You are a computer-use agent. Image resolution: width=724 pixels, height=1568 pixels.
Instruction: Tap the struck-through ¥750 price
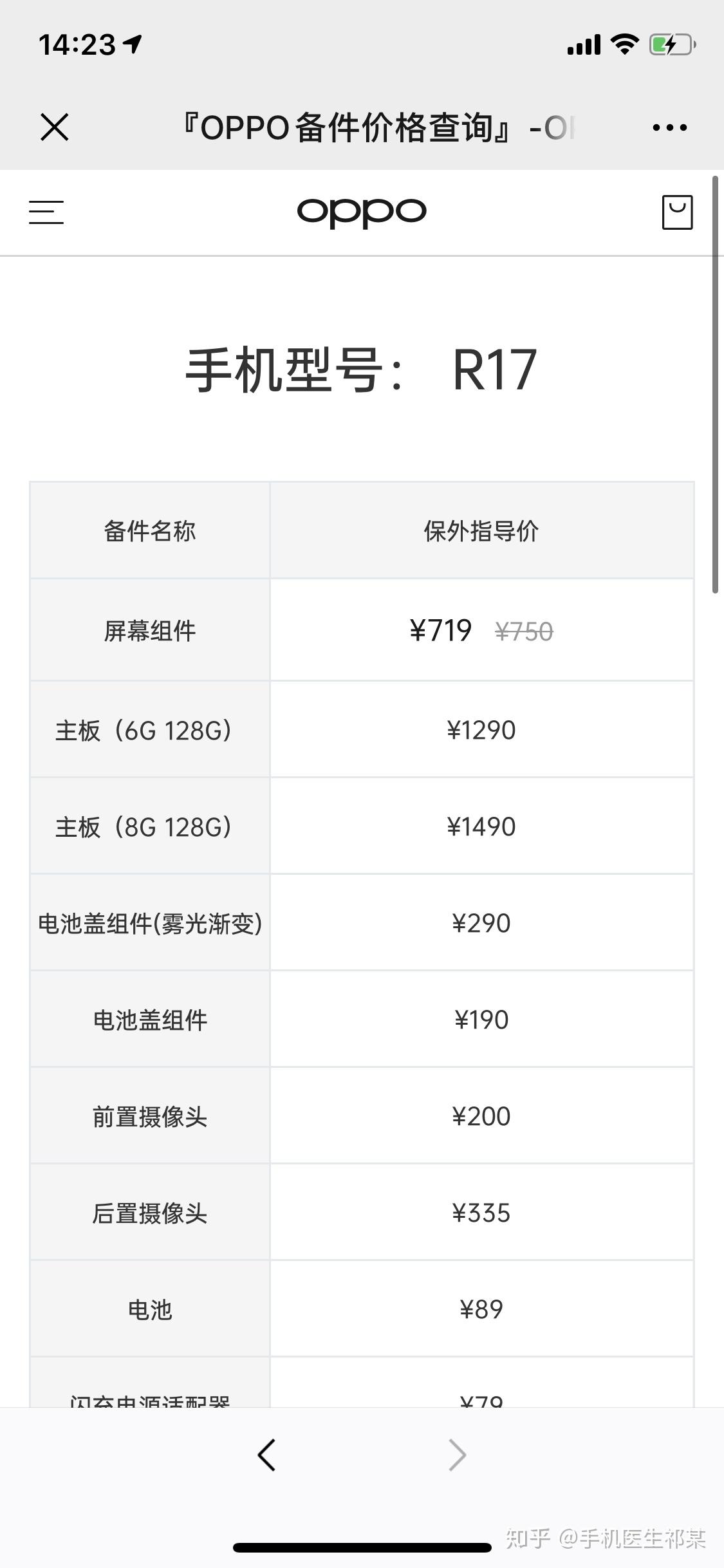click(524, 631)
